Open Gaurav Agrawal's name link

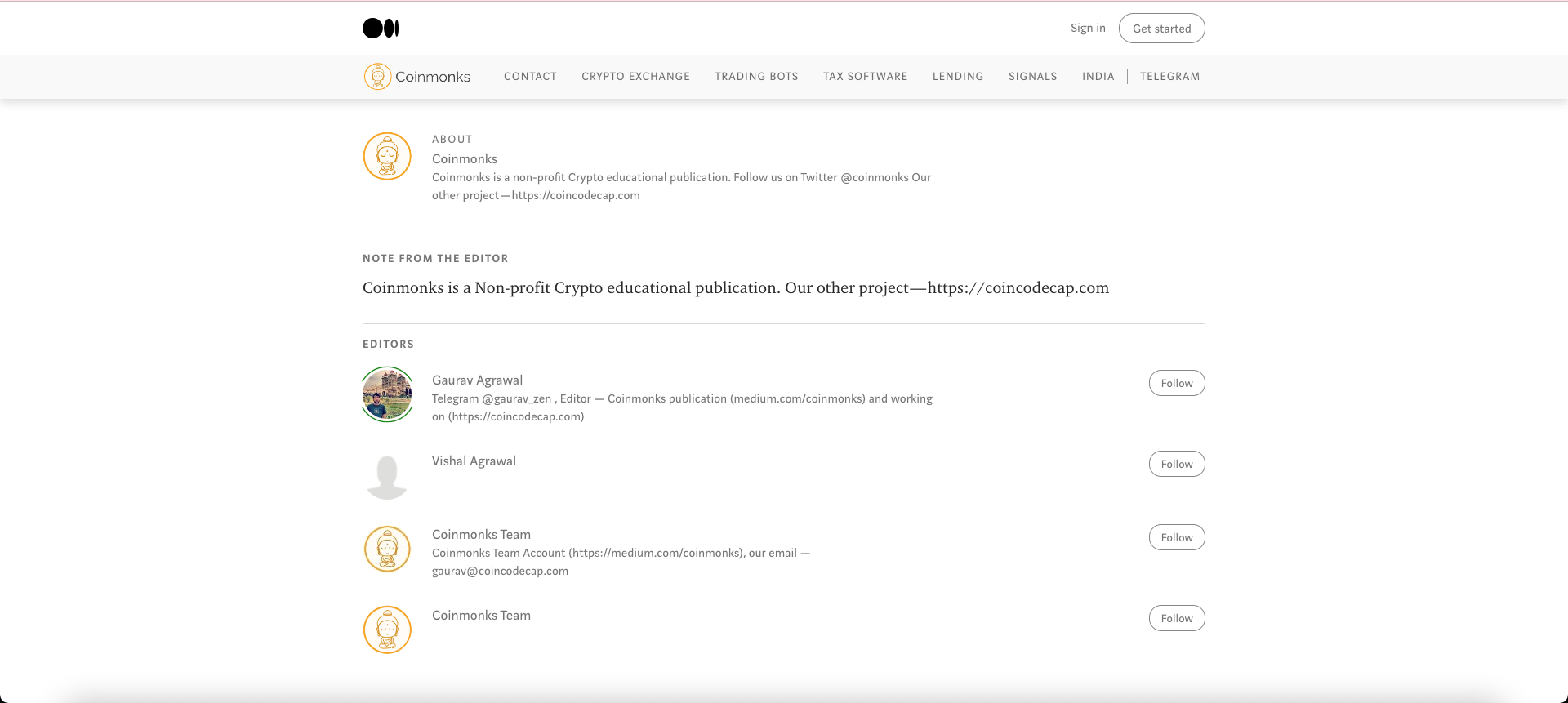[477, 380]
